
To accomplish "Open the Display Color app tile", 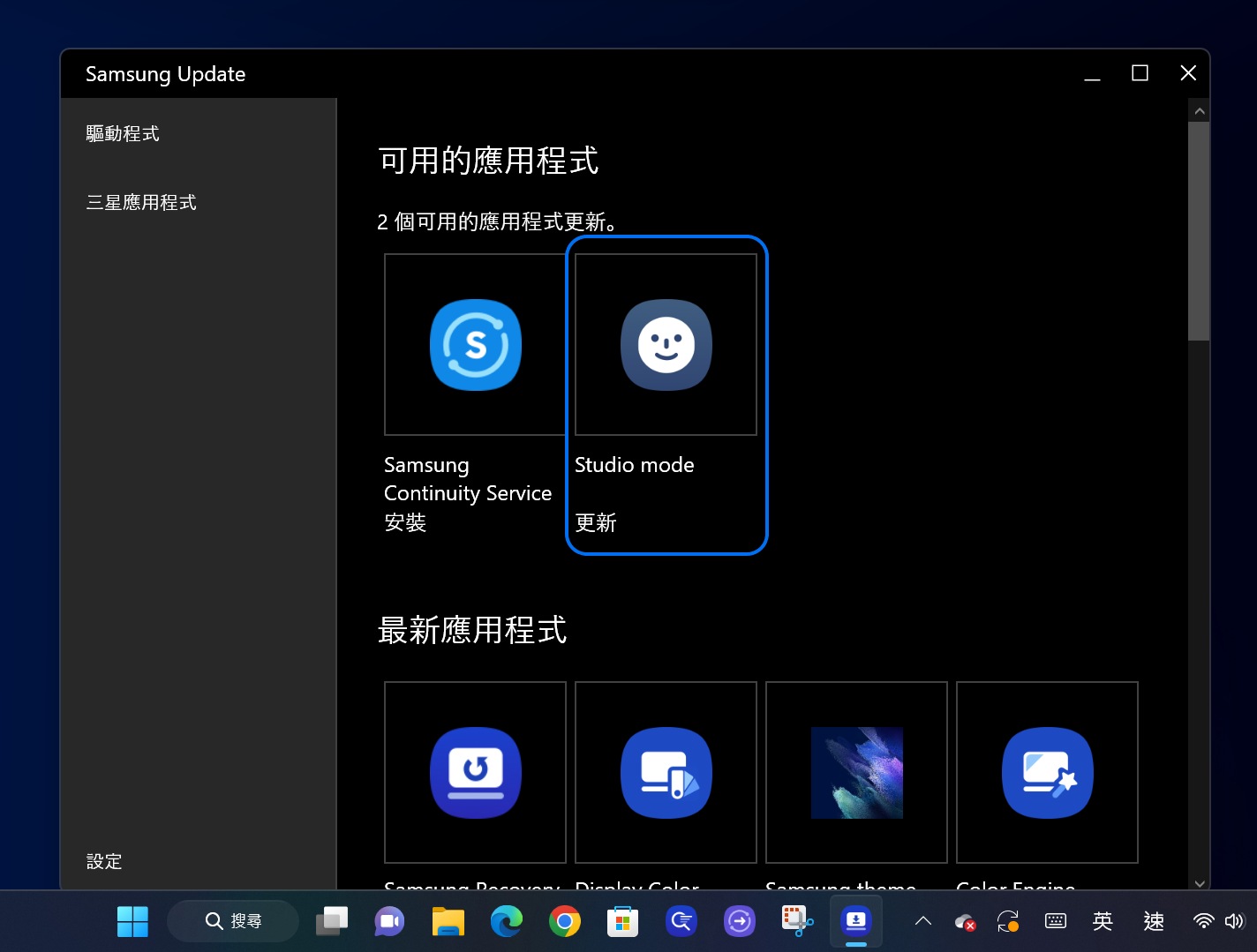I will (666, 772).
